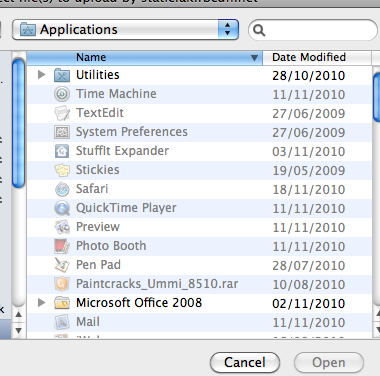Click the Applications folder icon in path popup
The width and height of the screenshot is (380, 376).
pyautogui.click(x=28, y=30)
